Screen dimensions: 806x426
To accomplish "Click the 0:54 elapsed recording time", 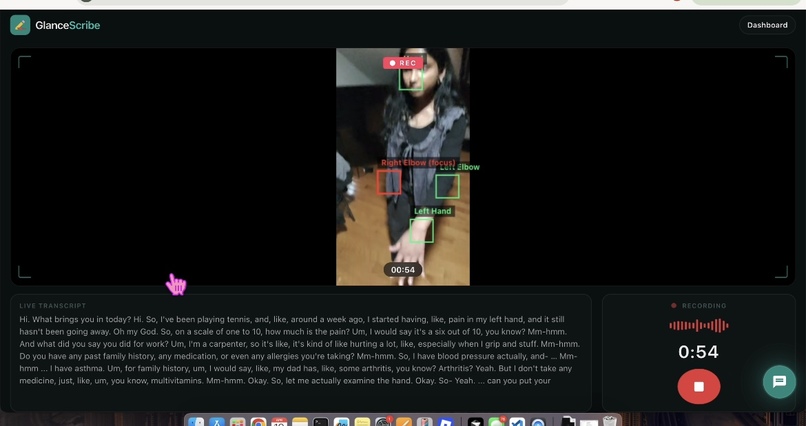I will point(698,352).
